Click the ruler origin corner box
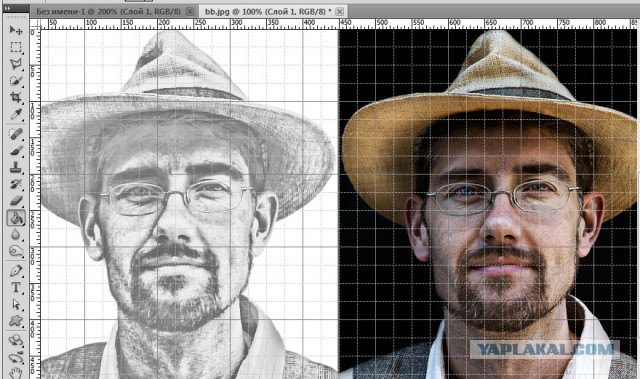The height and width of the screenshot is (379, 640). [35, 24]
